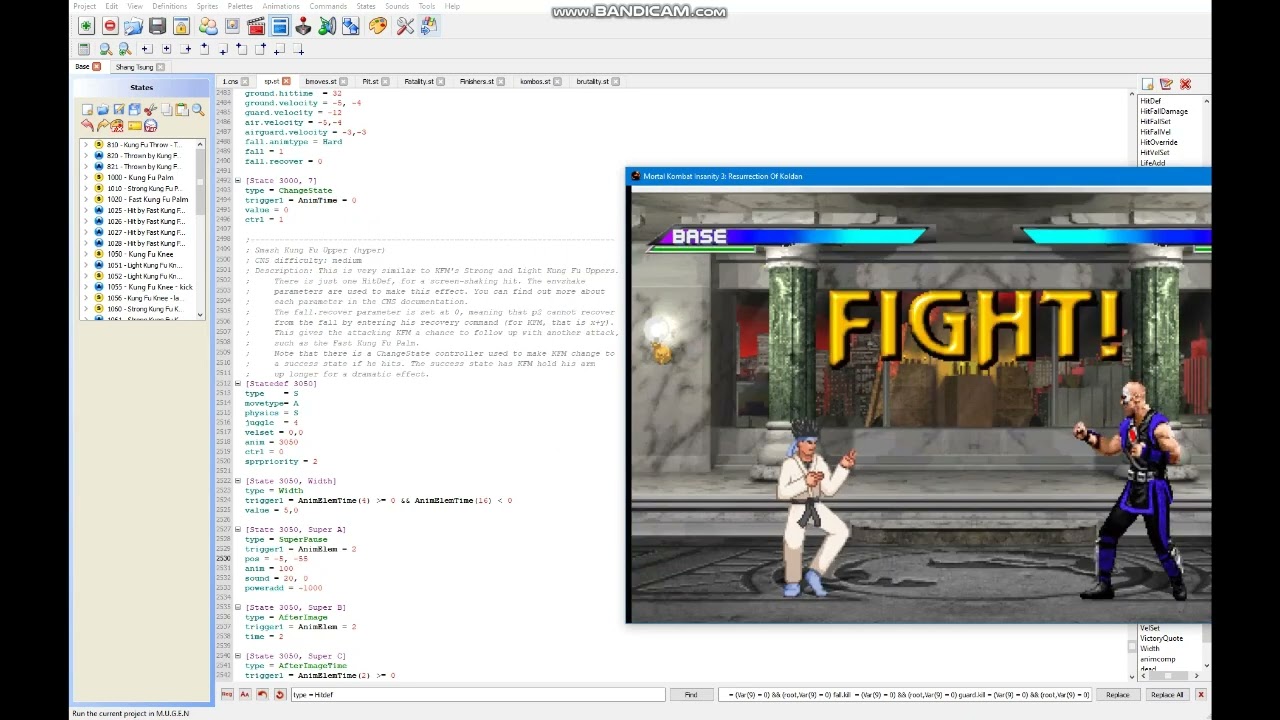1280x720 pixels.
Task: Close the sp.st tab
Action: [286, 81]
